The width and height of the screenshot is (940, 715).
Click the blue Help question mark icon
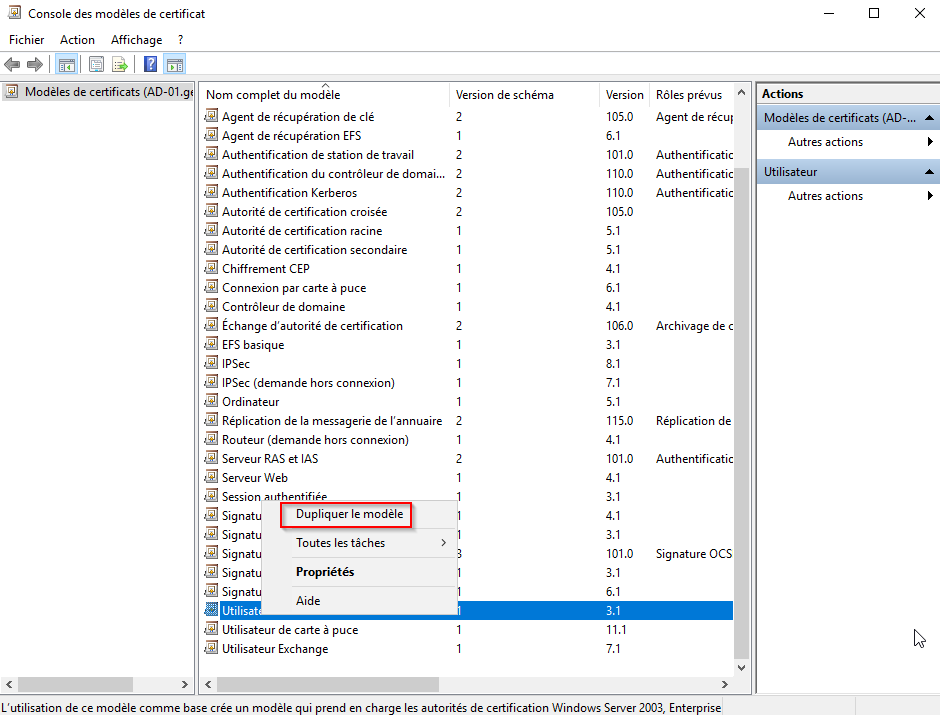(x=151, y=65)
